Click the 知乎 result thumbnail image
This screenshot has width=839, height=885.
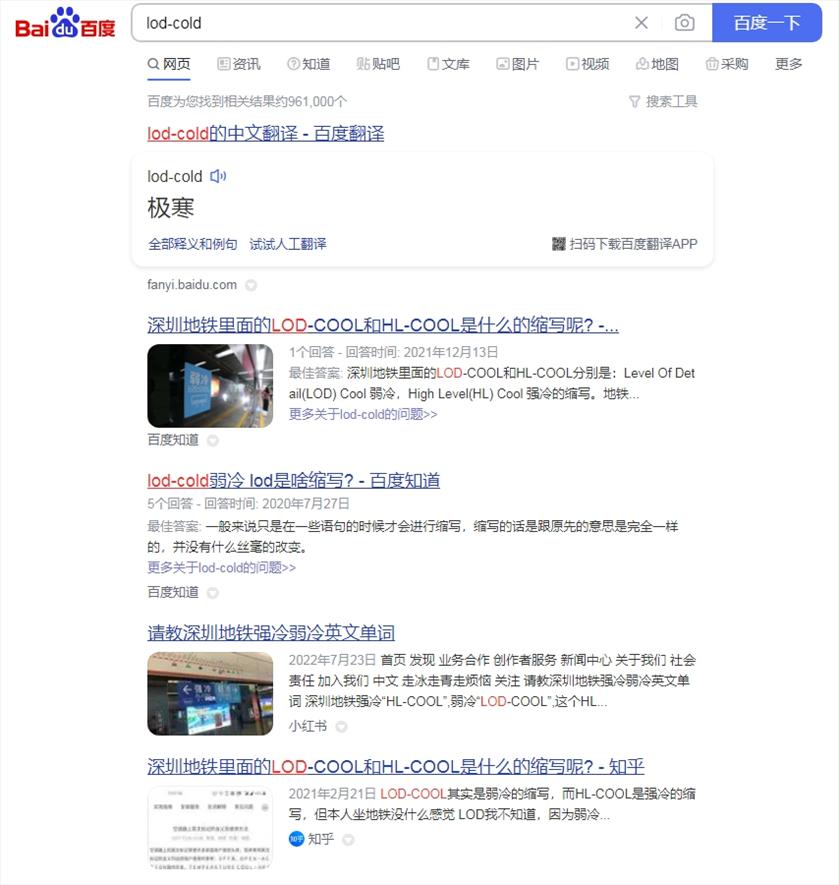[x=210, y=827]
